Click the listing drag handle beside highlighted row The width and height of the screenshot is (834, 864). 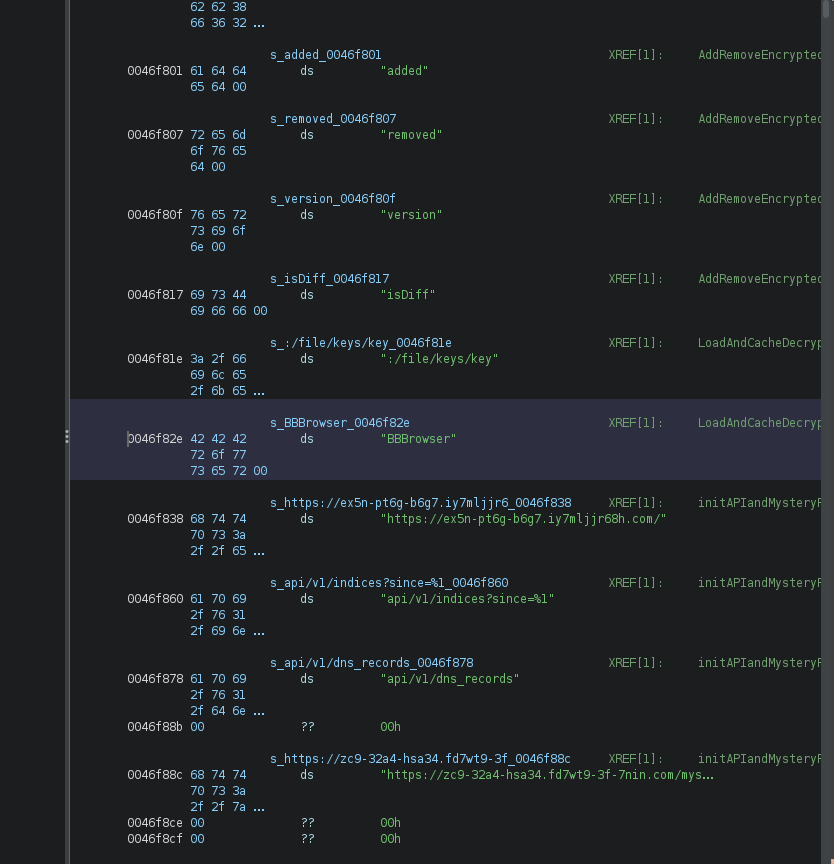pos(67,437)
